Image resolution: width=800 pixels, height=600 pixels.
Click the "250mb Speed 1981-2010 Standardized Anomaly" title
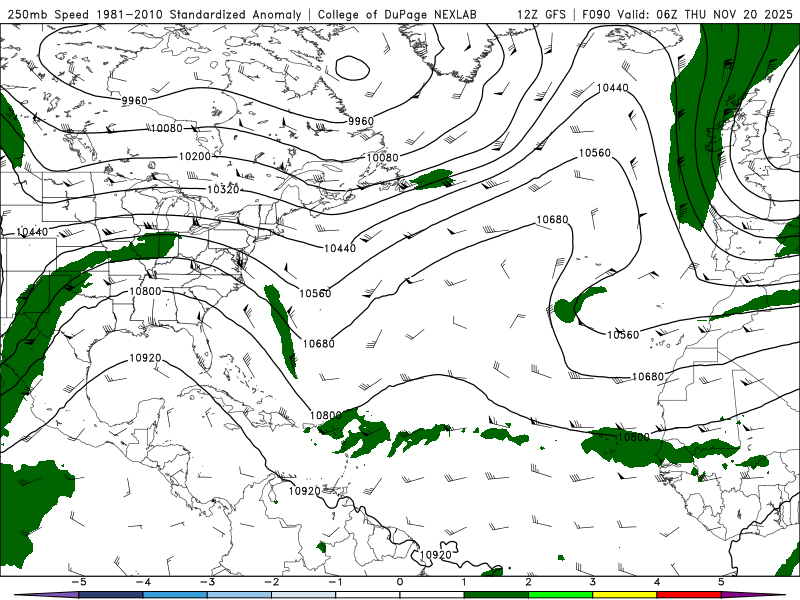coord(155,14)
